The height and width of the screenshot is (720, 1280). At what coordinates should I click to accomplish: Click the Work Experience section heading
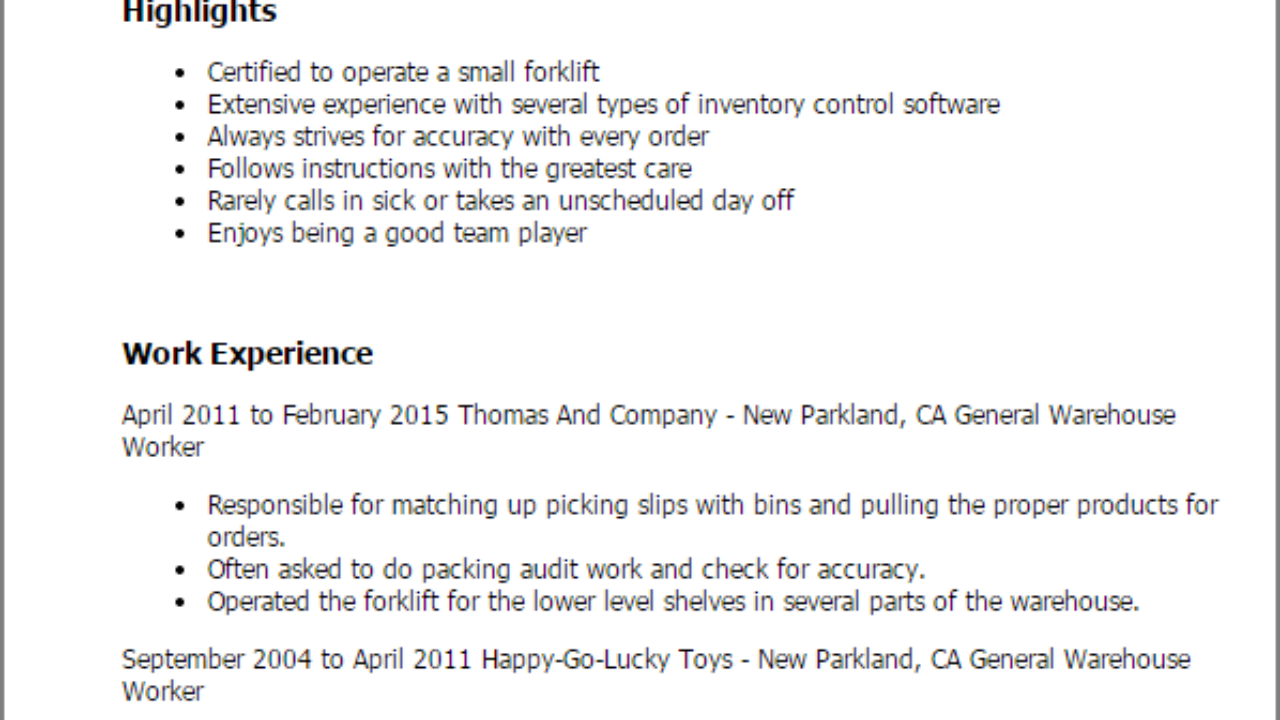247,354
